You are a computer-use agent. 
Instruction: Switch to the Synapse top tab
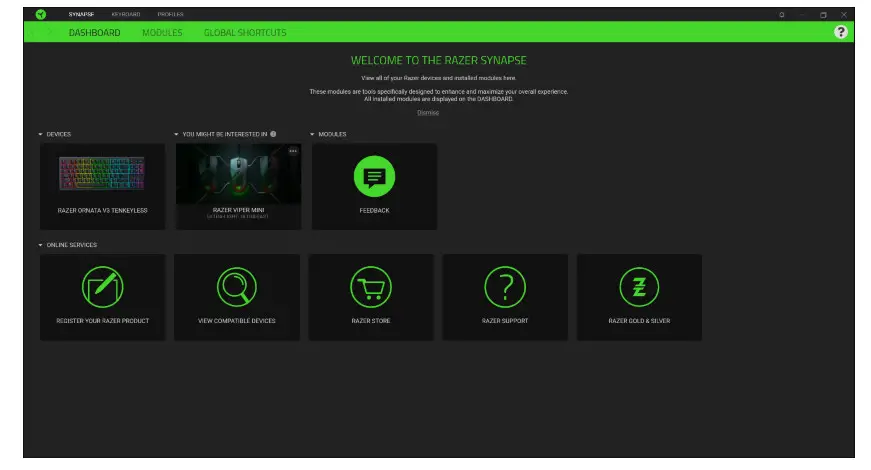pos(81,14)
